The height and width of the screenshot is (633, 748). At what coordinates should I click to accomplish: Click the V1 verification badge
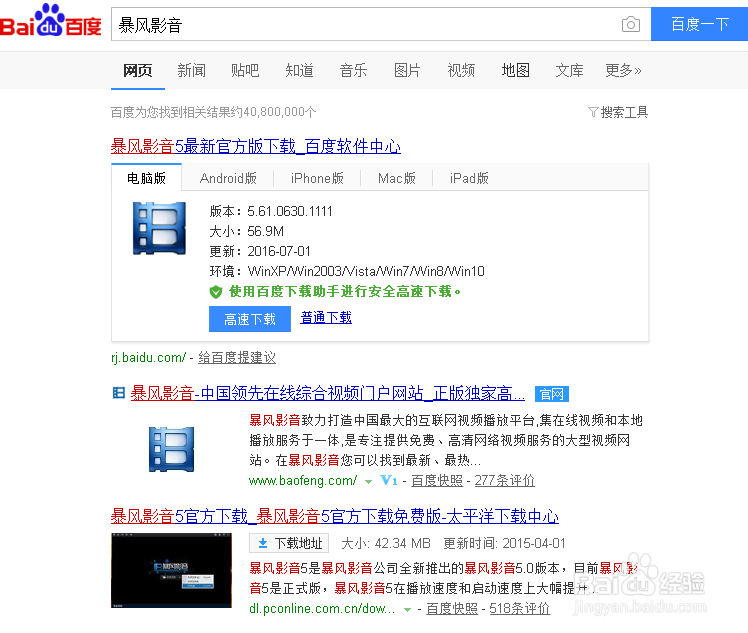[x=389, y=480]
